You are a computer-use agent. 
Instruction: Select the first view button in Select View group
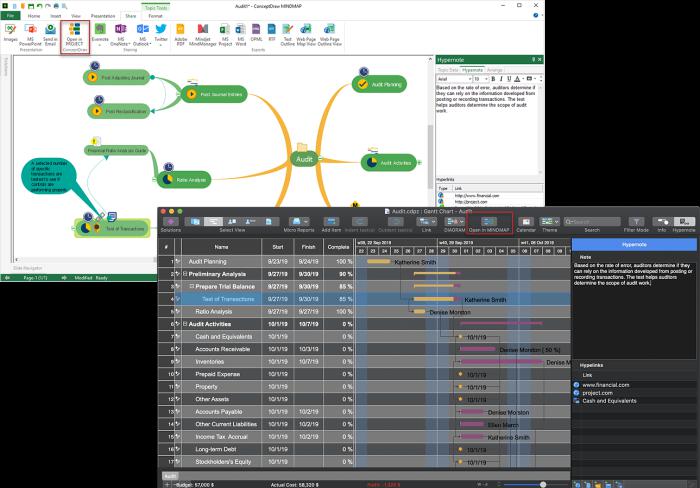195,221
